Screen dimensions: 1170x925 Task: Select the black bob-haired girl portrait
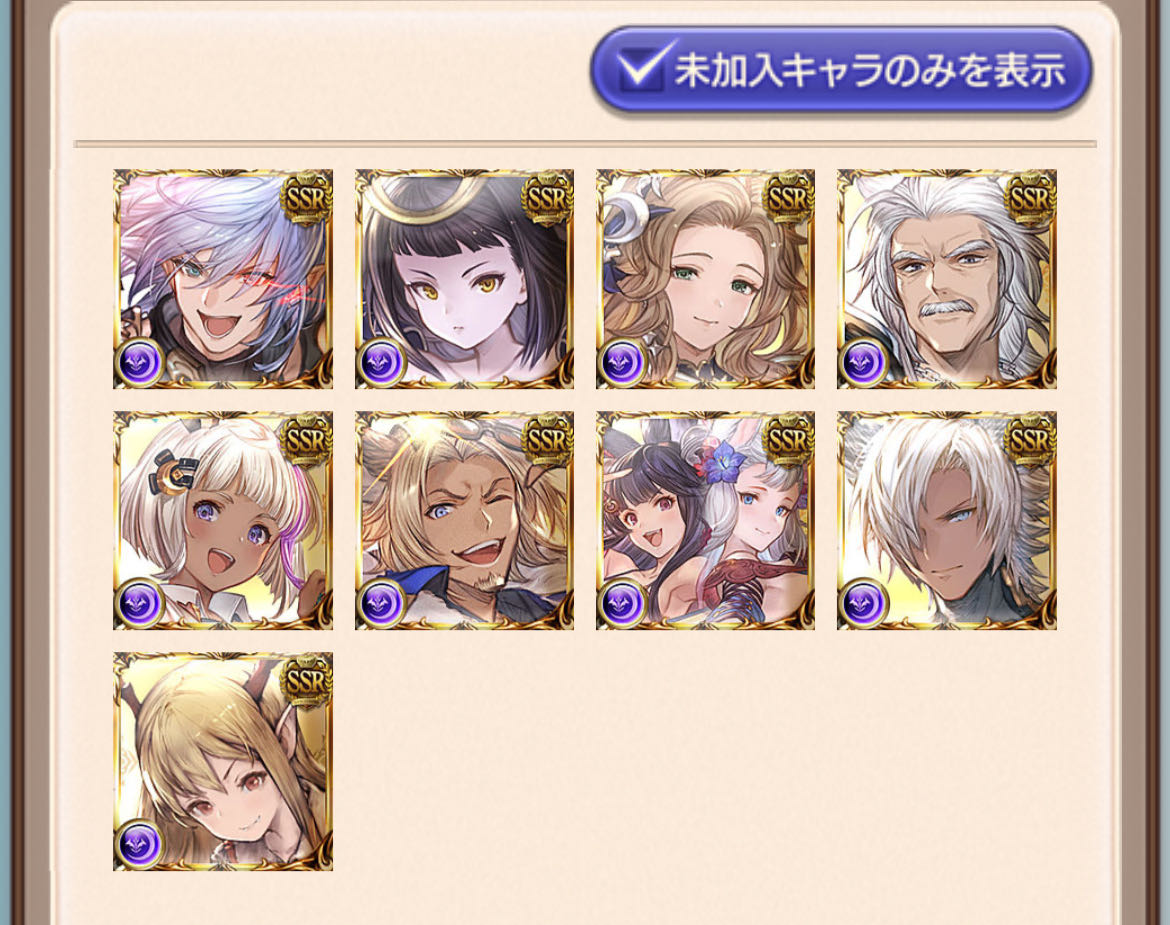[464, 279]
